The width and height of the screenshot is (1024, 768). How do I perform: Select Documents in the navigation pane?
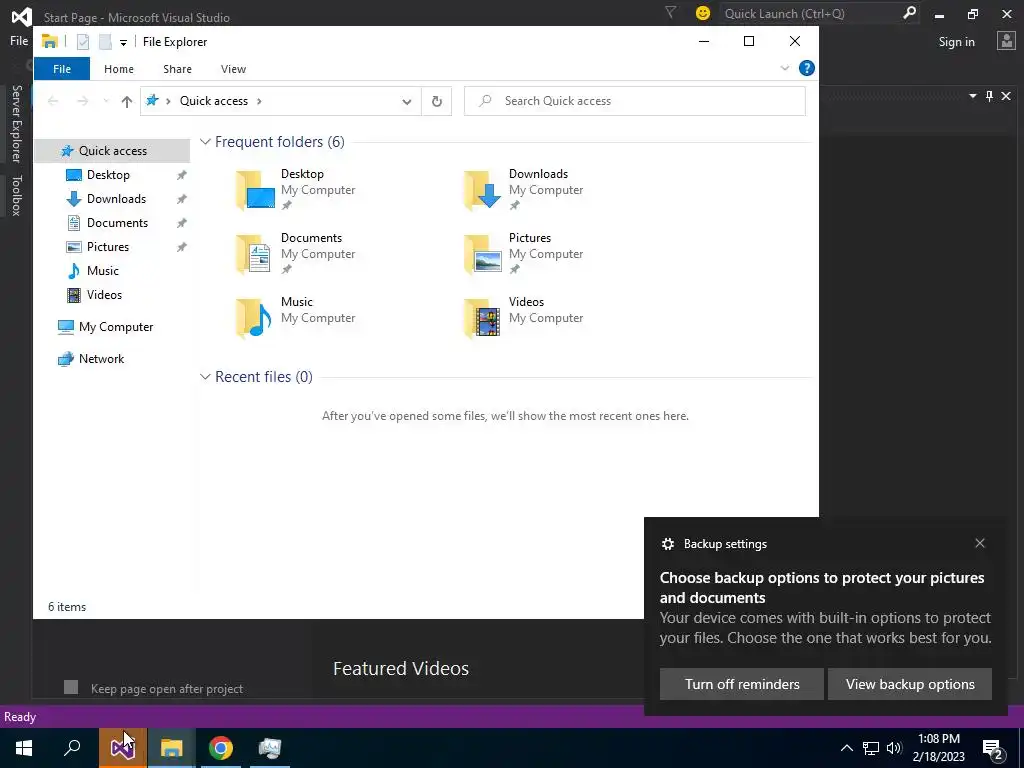117,223
